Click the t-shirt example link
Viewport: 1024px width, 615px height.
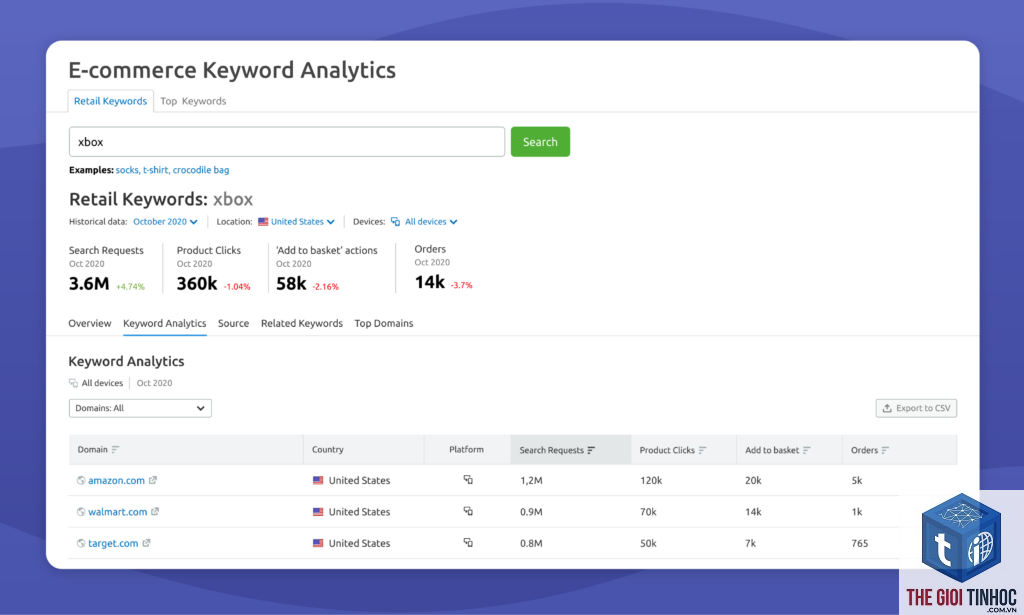click(155, 170)
